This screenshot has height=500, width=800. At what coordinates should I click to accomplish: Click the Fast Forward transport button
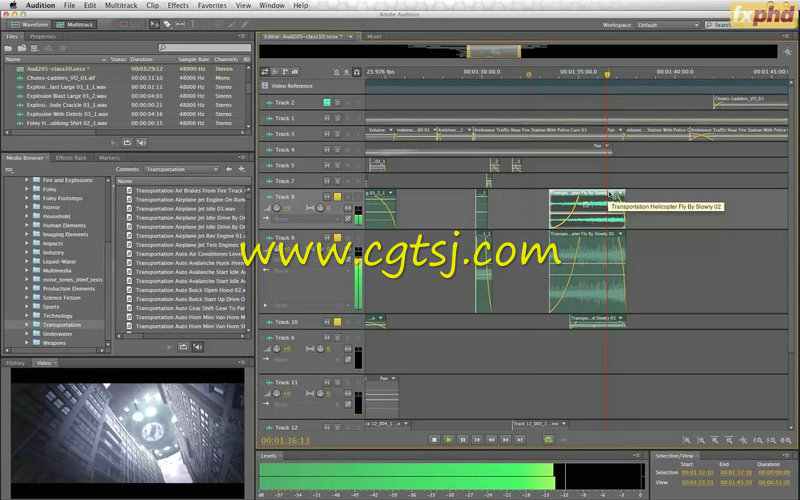(x=506, y=440)
